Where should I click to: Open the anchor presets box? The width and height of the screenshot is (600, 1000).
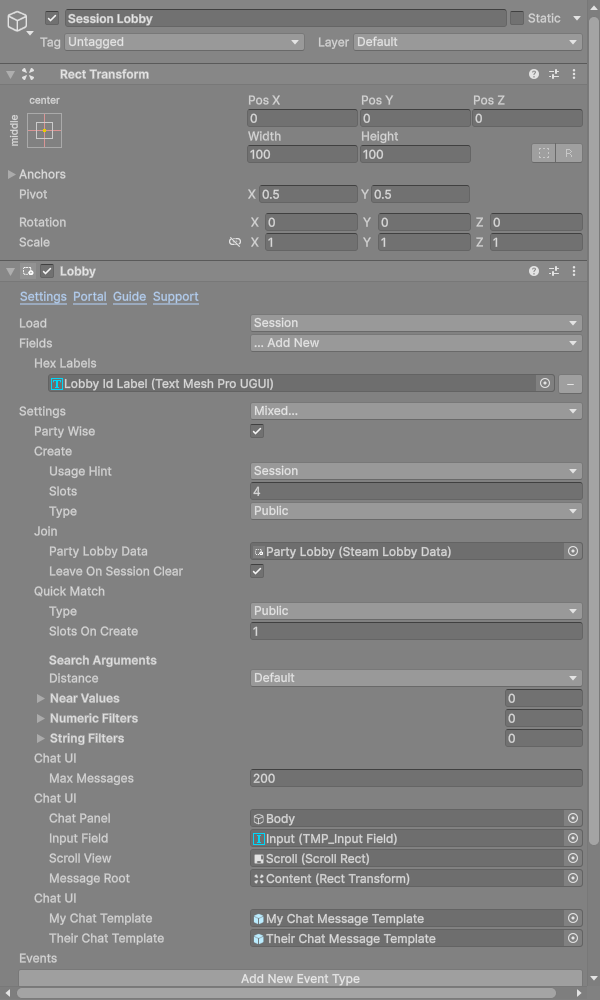click(45, 130)
